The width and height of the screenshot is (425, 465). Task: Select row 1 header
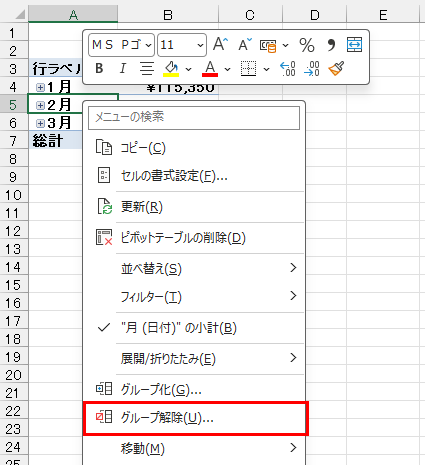pos(13,33)
